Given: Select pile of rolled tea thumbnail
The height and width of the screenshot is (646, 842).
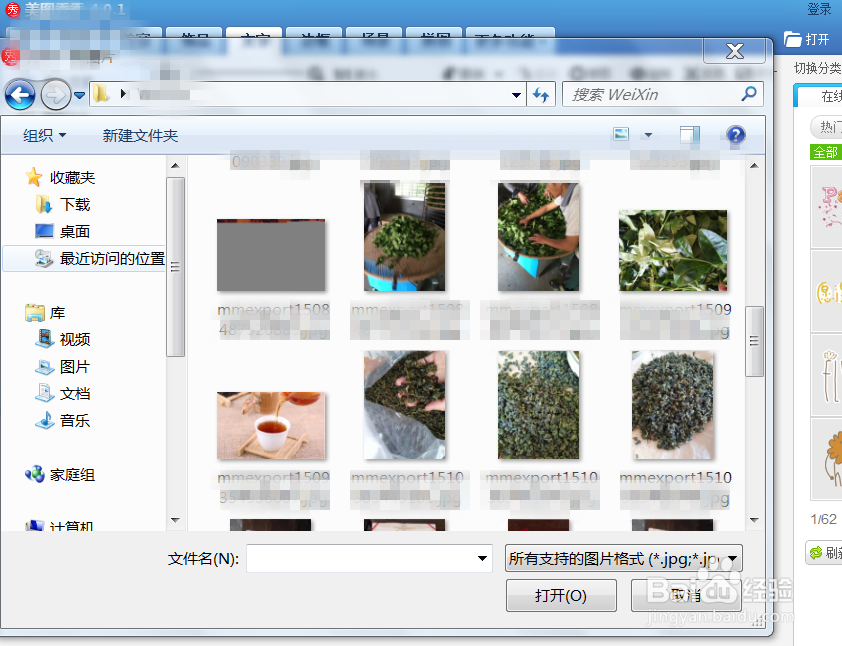Looking at the screenshot, I should pos(673,405).
